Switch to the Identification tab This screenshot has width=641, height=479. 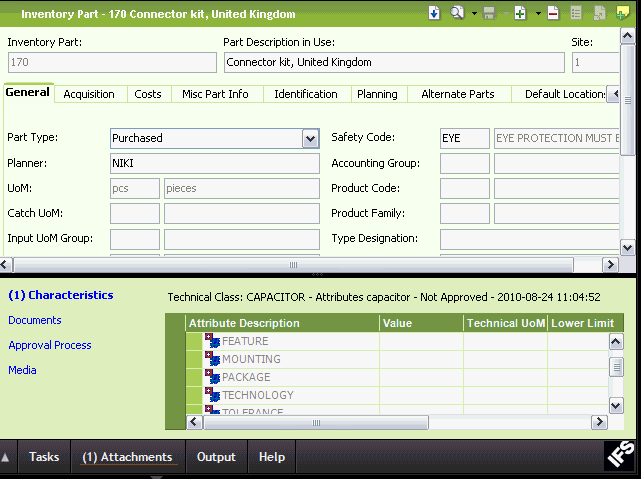(x=306, y=94)
